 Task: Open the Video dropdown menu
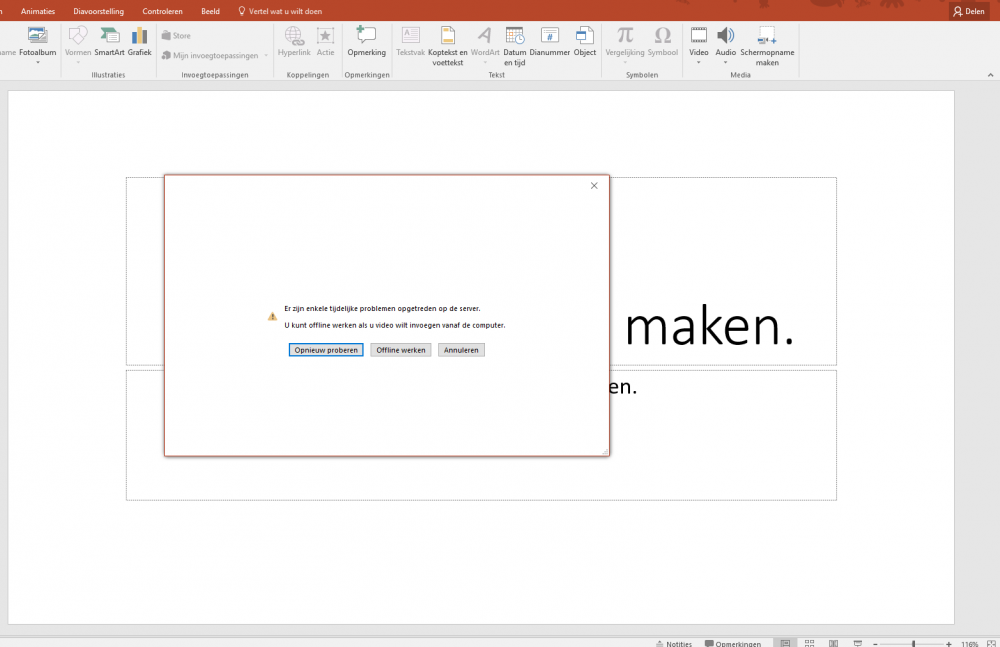(699, 62)
